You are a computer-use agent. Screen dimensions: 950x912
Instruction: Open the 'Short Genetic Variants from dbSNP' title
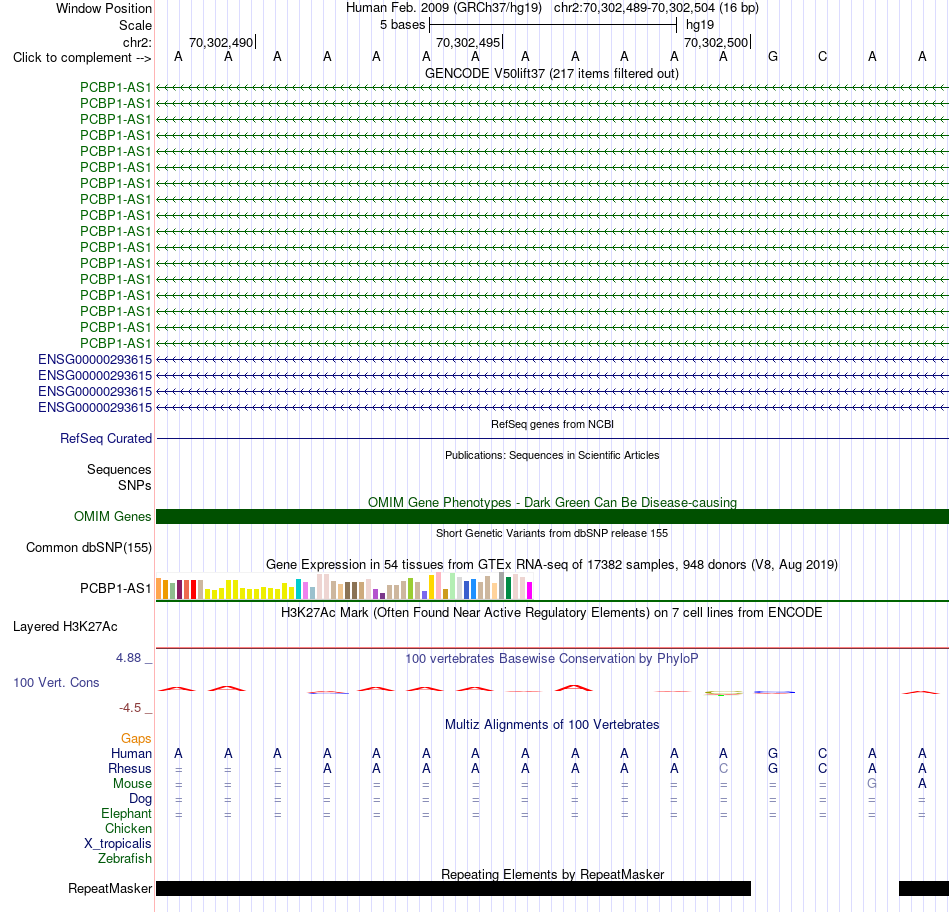pyautogui.click(x=552, y=533)
